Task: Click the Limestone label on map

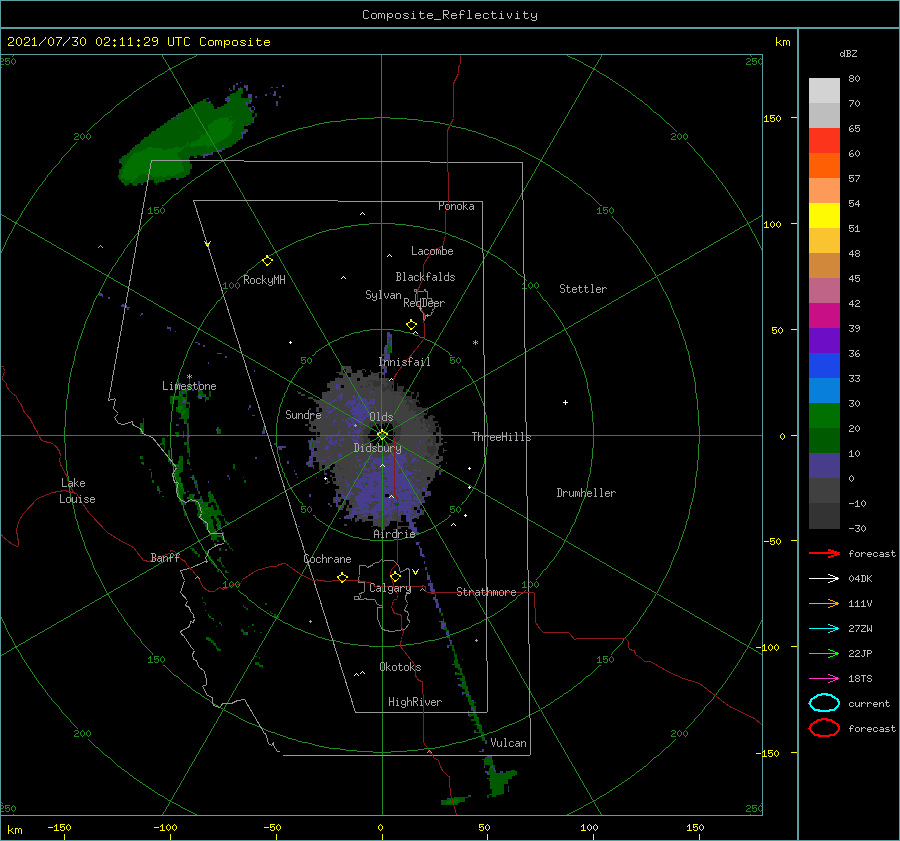Action: pos(189,386)
